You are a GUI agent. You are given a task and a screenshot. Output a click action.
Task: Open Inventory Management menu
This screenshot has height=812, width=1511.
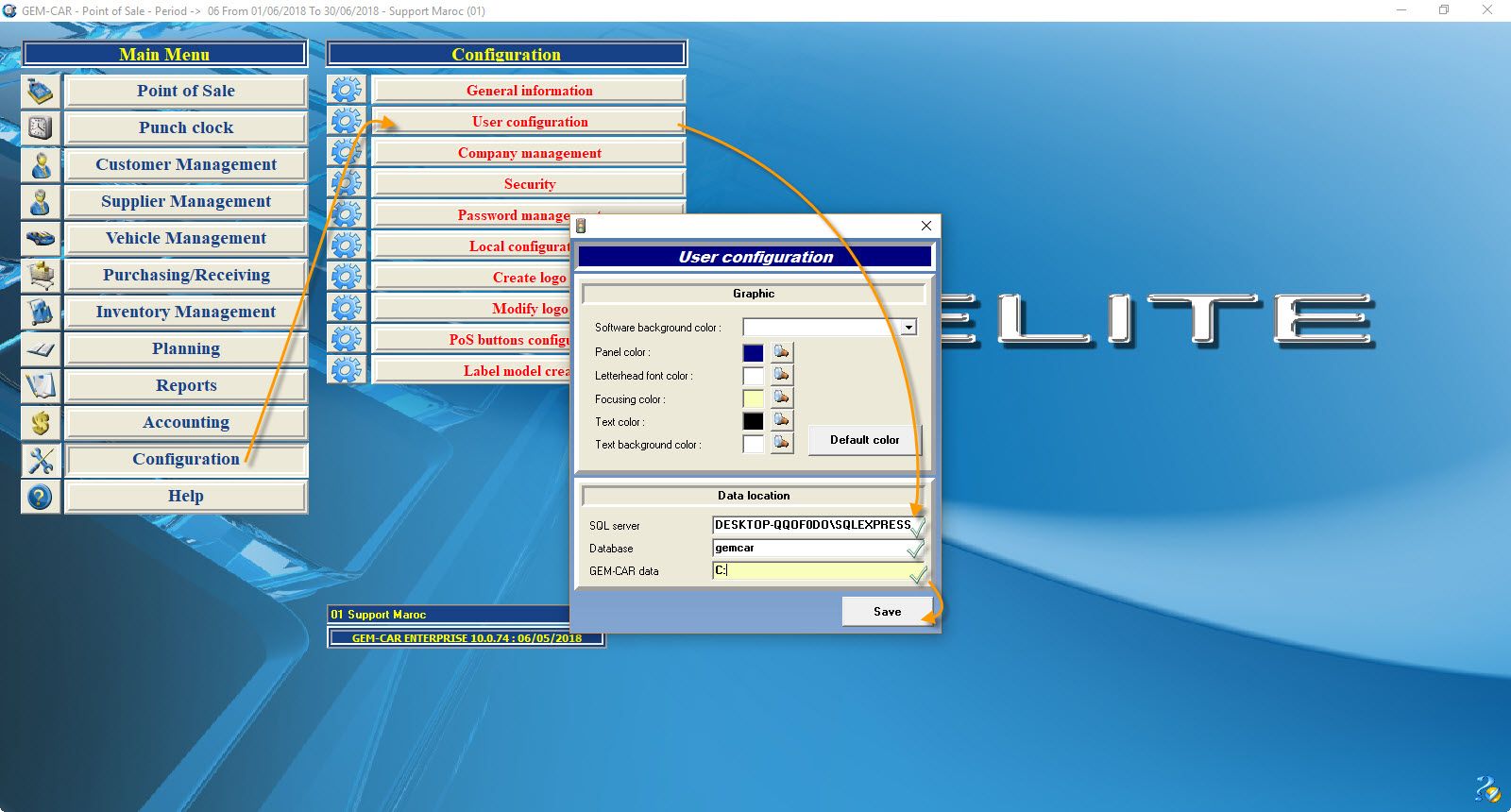pyautogui.click(x=186, y=312)
